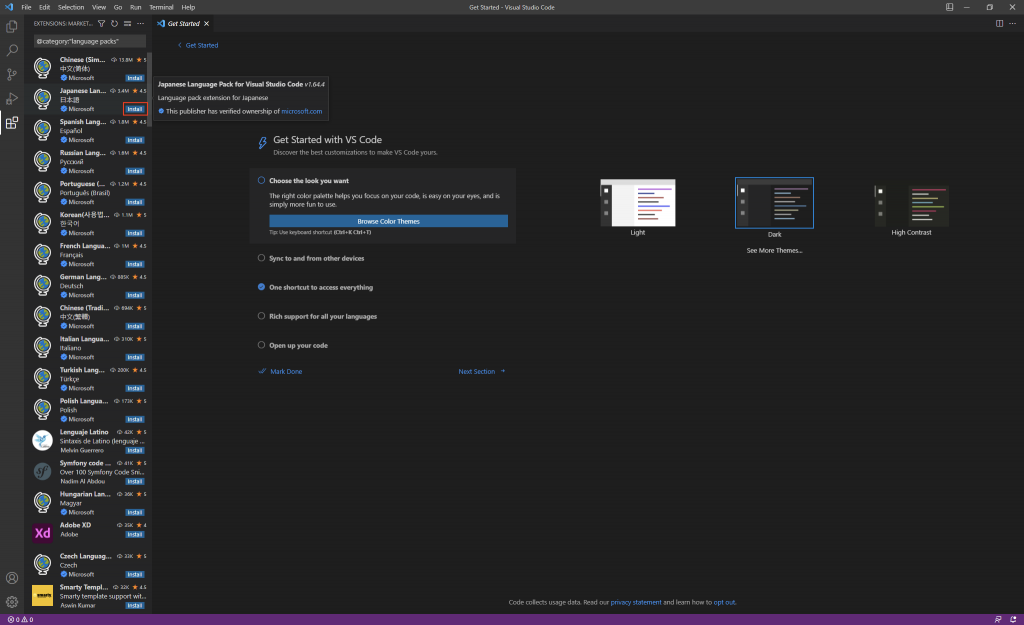Image resolution: width=1024 pixels, height=625 pixels.
Task: Install the Italian Language Pack
Action: coord(135,357)
